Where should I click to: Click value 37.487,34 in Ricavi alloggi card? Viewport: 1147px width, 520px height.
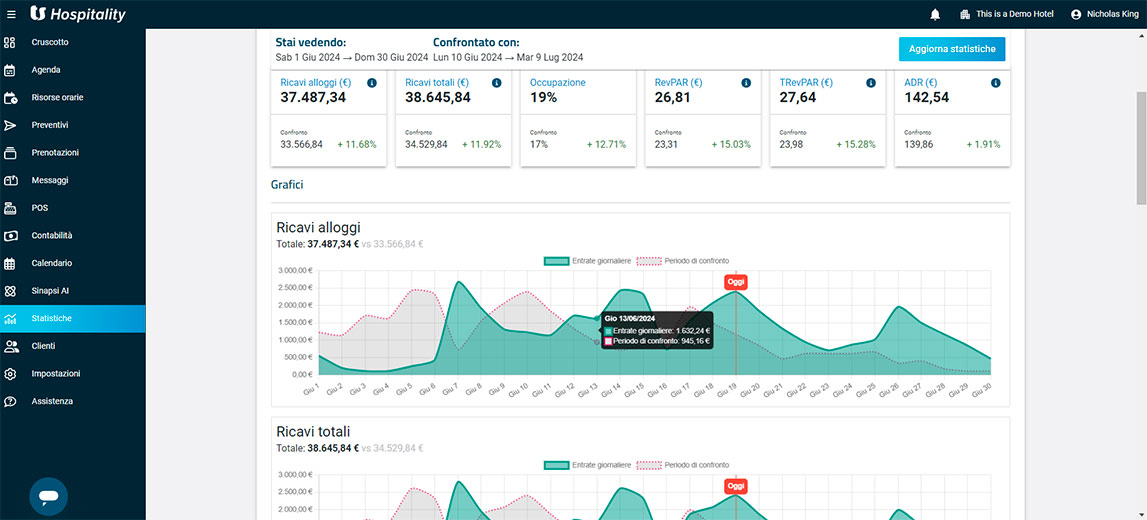tap(313, 98)
